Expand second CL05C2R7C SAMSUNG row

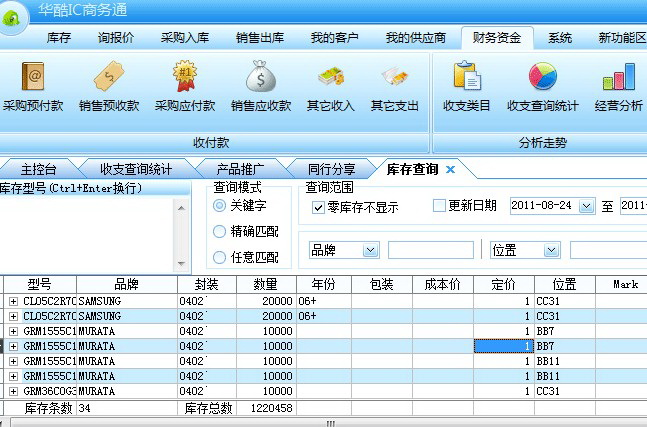click(13, 316)
